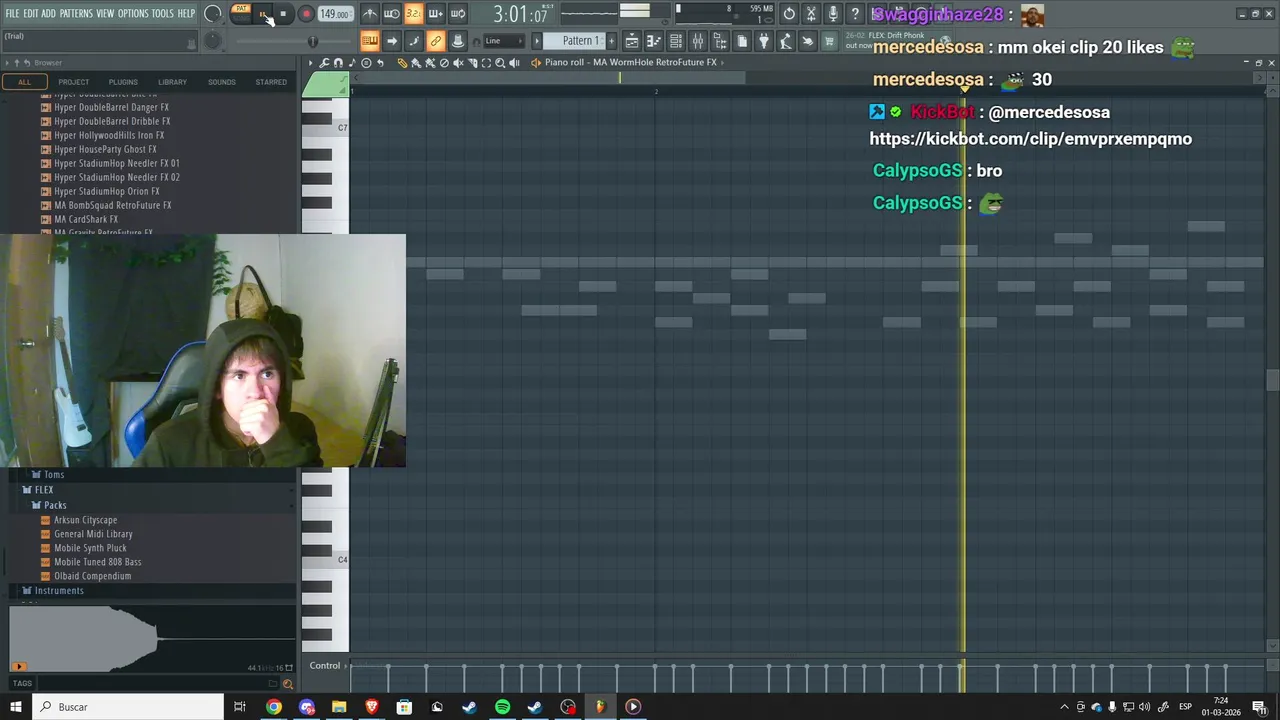This screenshot has height=720, width=1280.
Task: Adjust the master pitch knob
Action: pos(212,41)
